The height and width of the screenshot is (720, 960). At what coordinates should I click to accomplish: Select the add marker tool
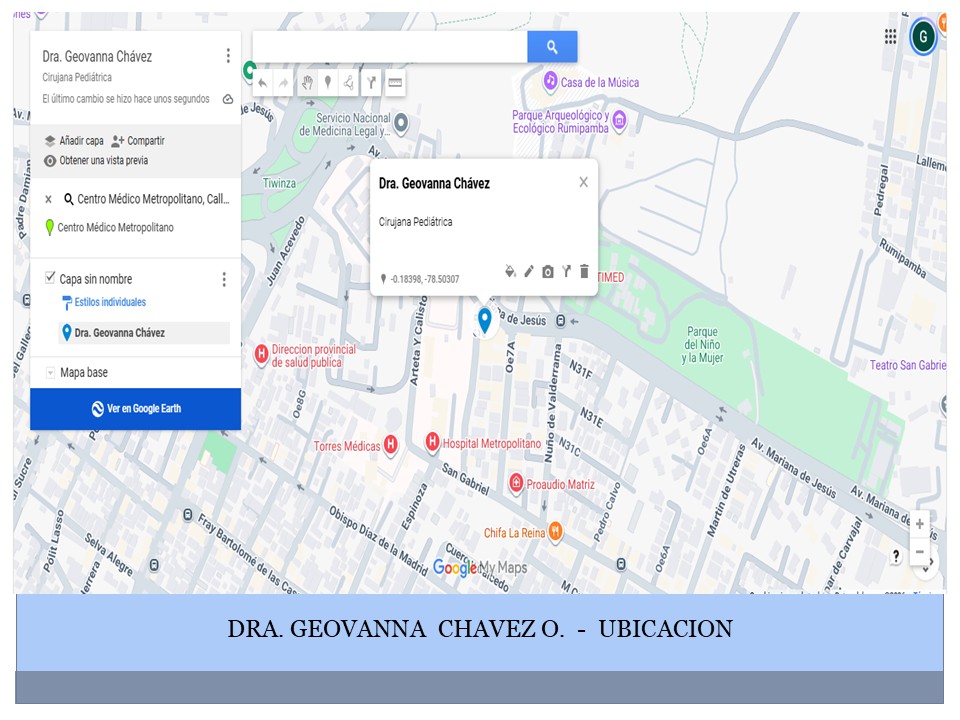[x=328, y=82]
